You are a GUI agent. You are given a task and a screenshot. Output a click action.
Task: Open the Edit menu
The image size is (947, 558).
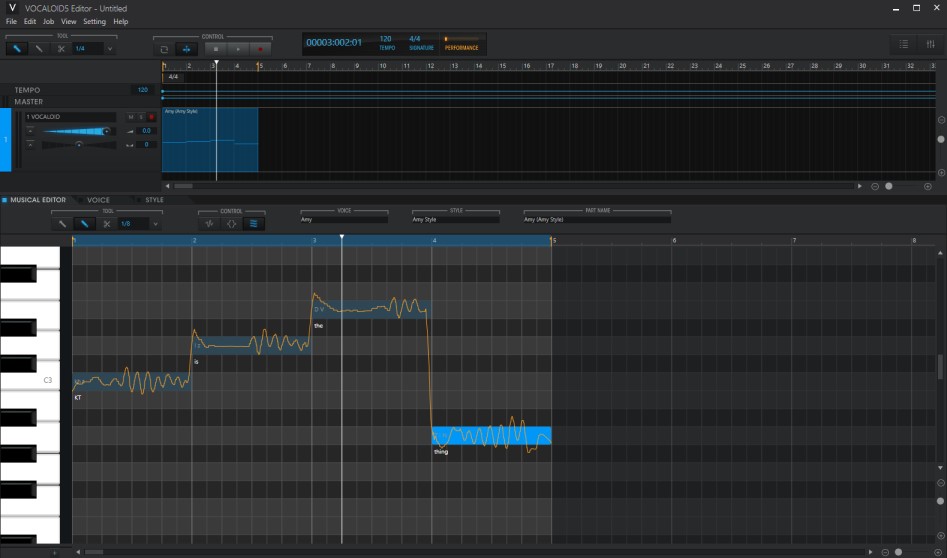click(x=30, y=22)
